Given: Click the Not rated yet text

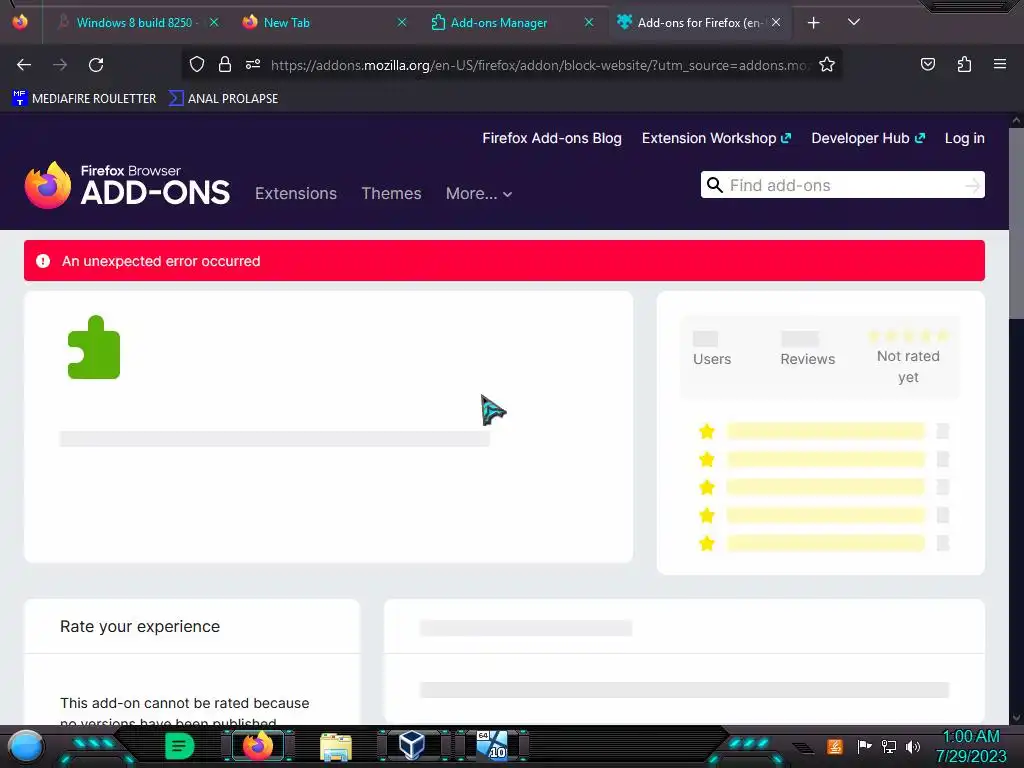Looking at the screenshot, I should 908,366.
